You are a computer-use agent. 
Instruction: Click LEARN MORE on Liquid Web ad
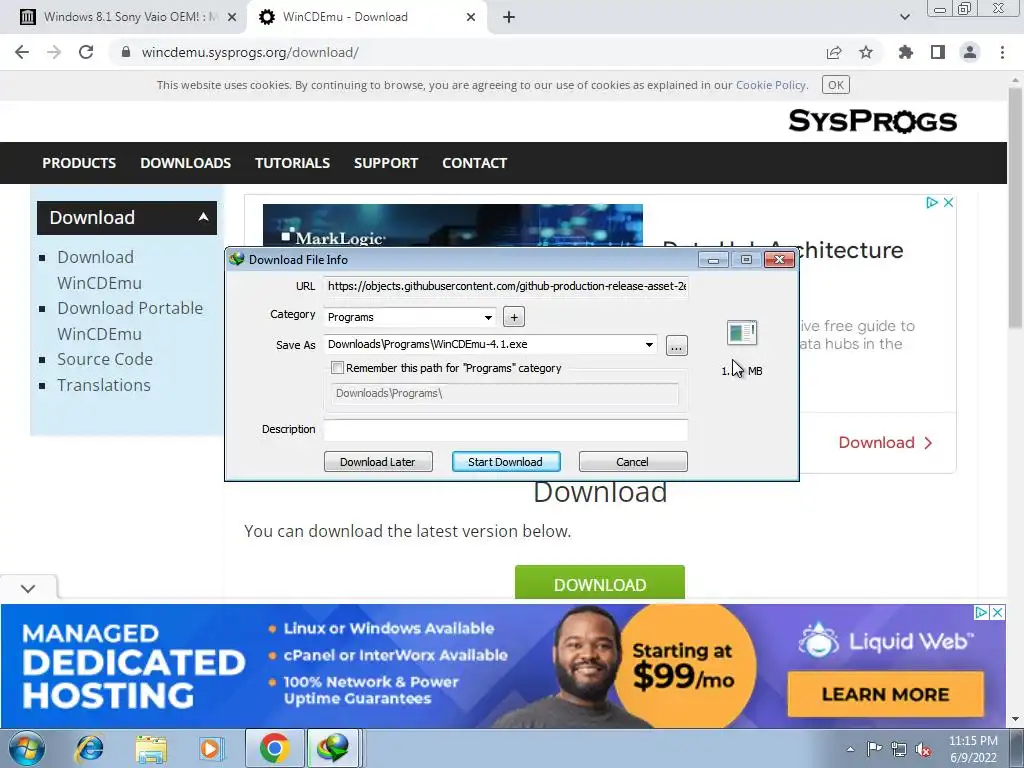pyautogui.click(x=885, y=694)
